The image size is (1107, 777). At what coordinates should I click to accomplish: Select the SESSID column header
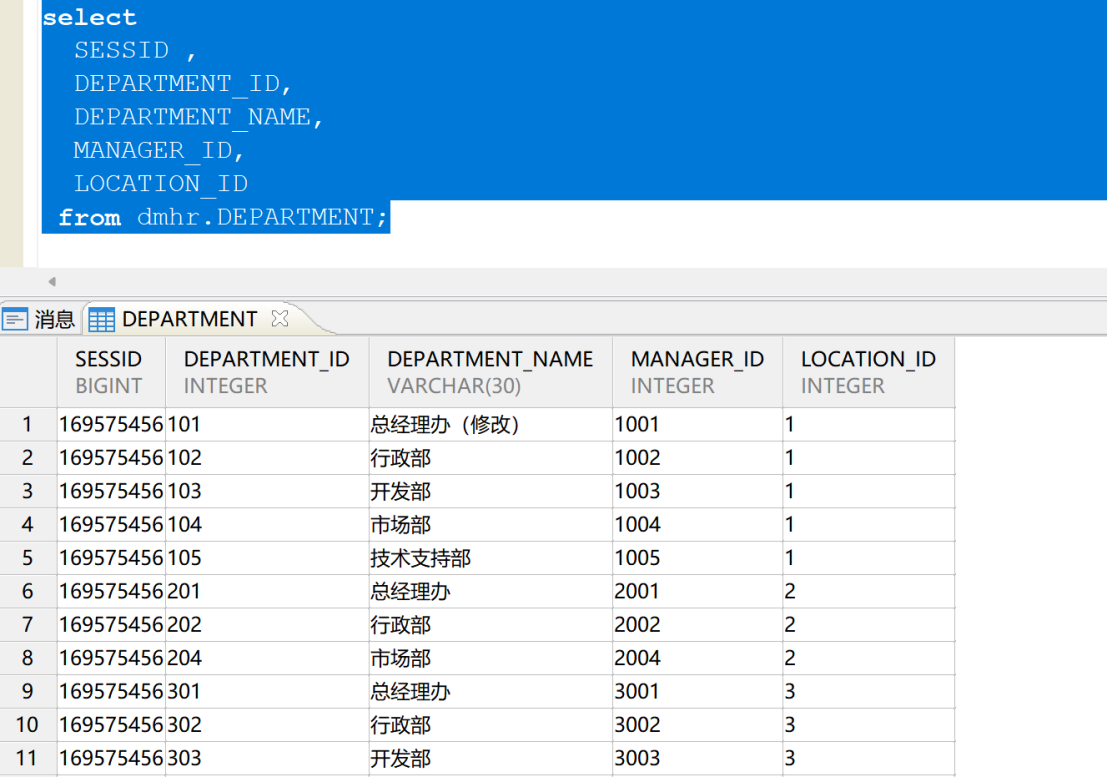click(111, 372)
